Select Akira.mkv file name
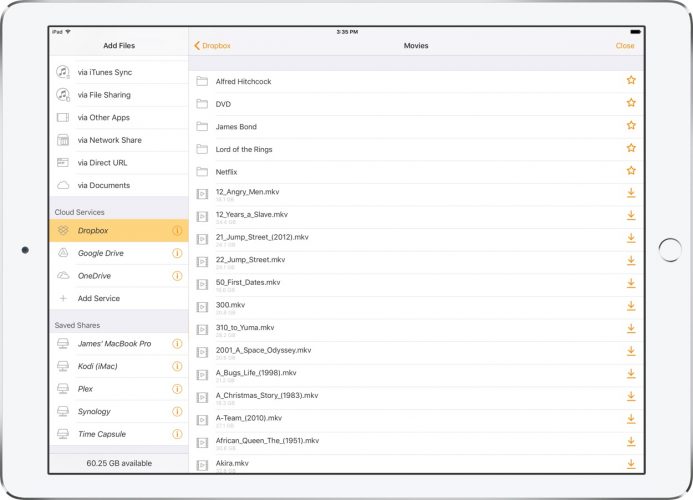The height and width of the screenshot is (500, 693). tap(232, 463)
